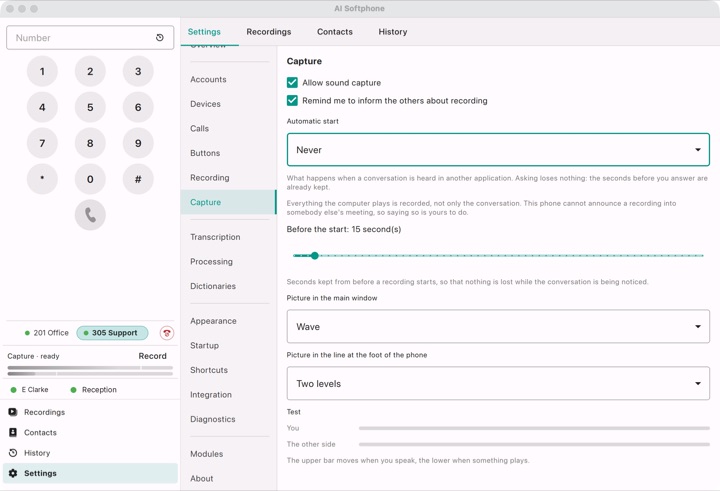Open Appearance settings section
The image size is (720, 491).
tap(228, 321)
